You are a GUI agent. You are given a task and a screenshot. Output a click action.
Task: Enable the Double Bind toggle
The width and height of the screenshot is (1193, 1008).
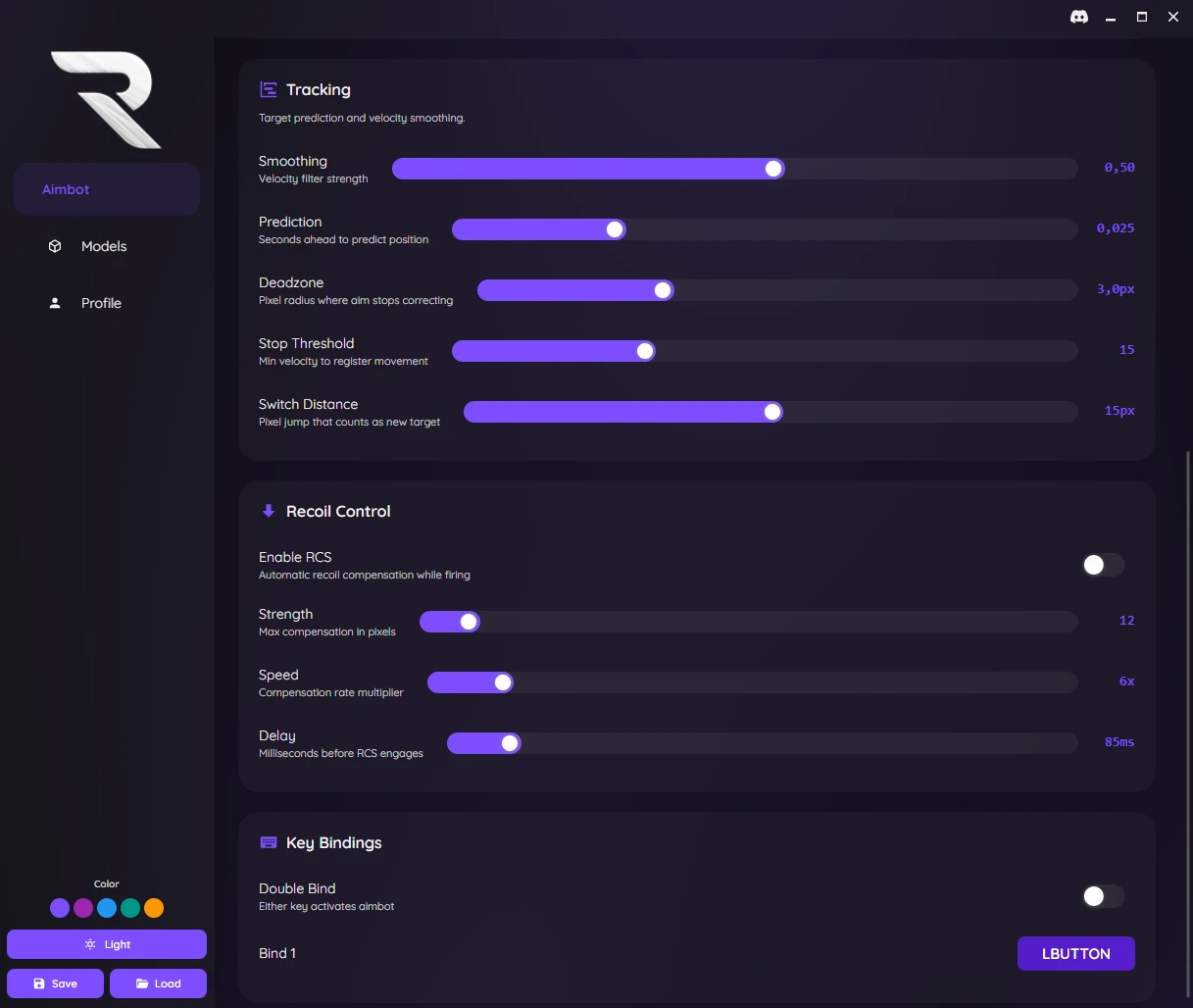point(1102,896)
